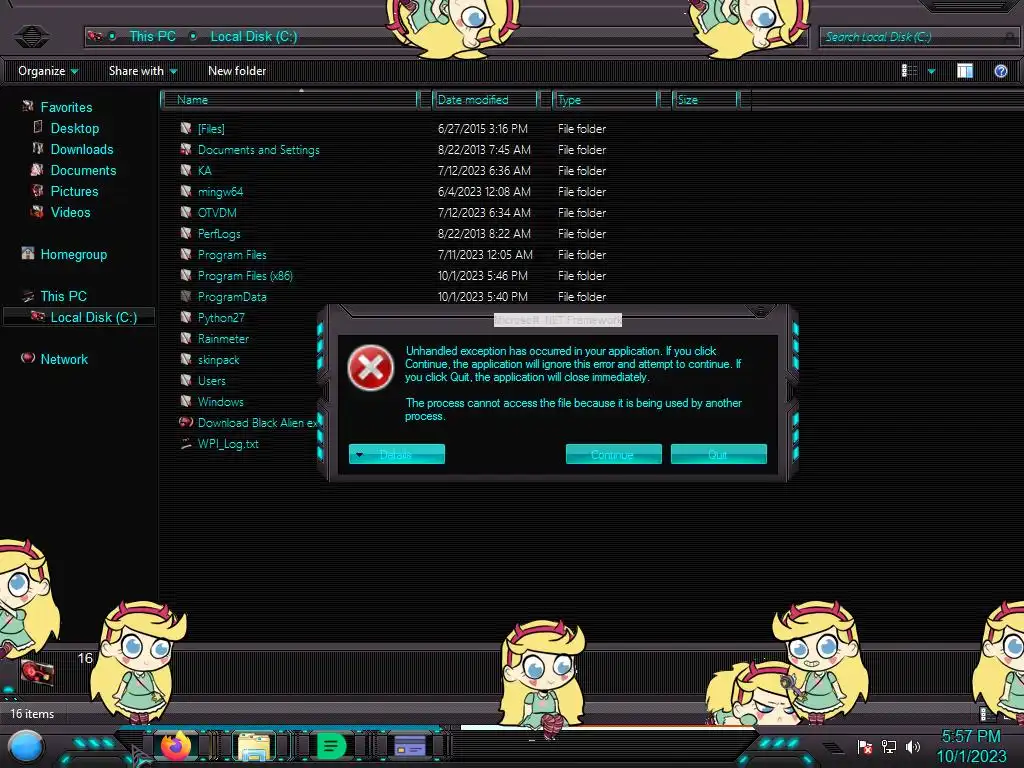
Task: Click the Python27 folder icon
Action: (186, 317)
